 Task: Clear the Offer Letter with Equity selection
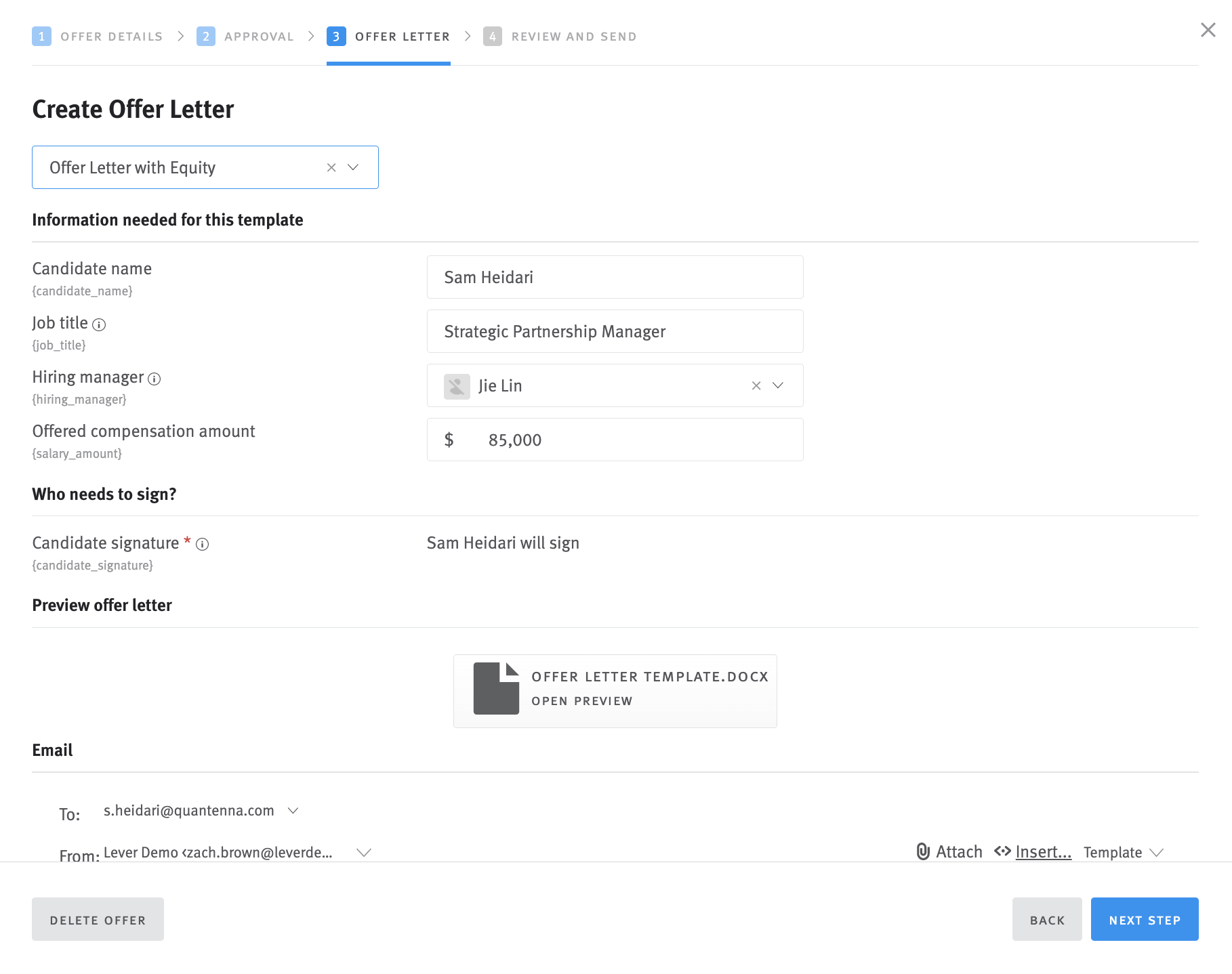(x=331, y=167)
